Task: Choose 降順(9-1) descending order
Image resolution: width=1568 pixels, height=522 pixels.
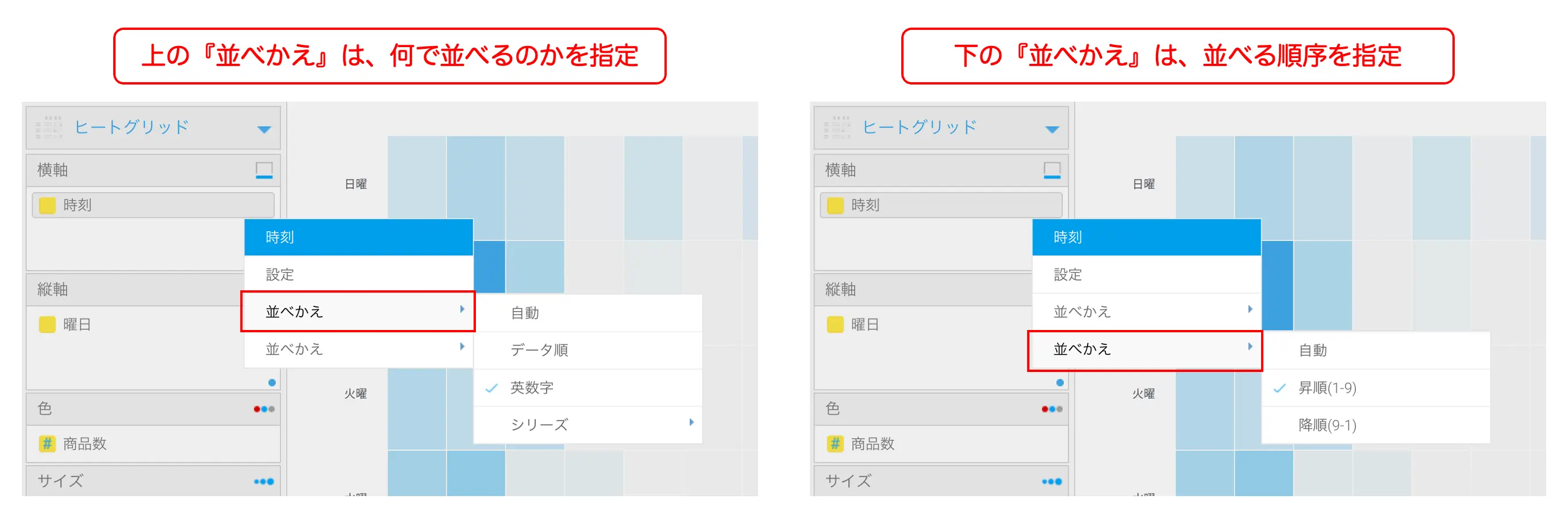Action: (1327, 425)
